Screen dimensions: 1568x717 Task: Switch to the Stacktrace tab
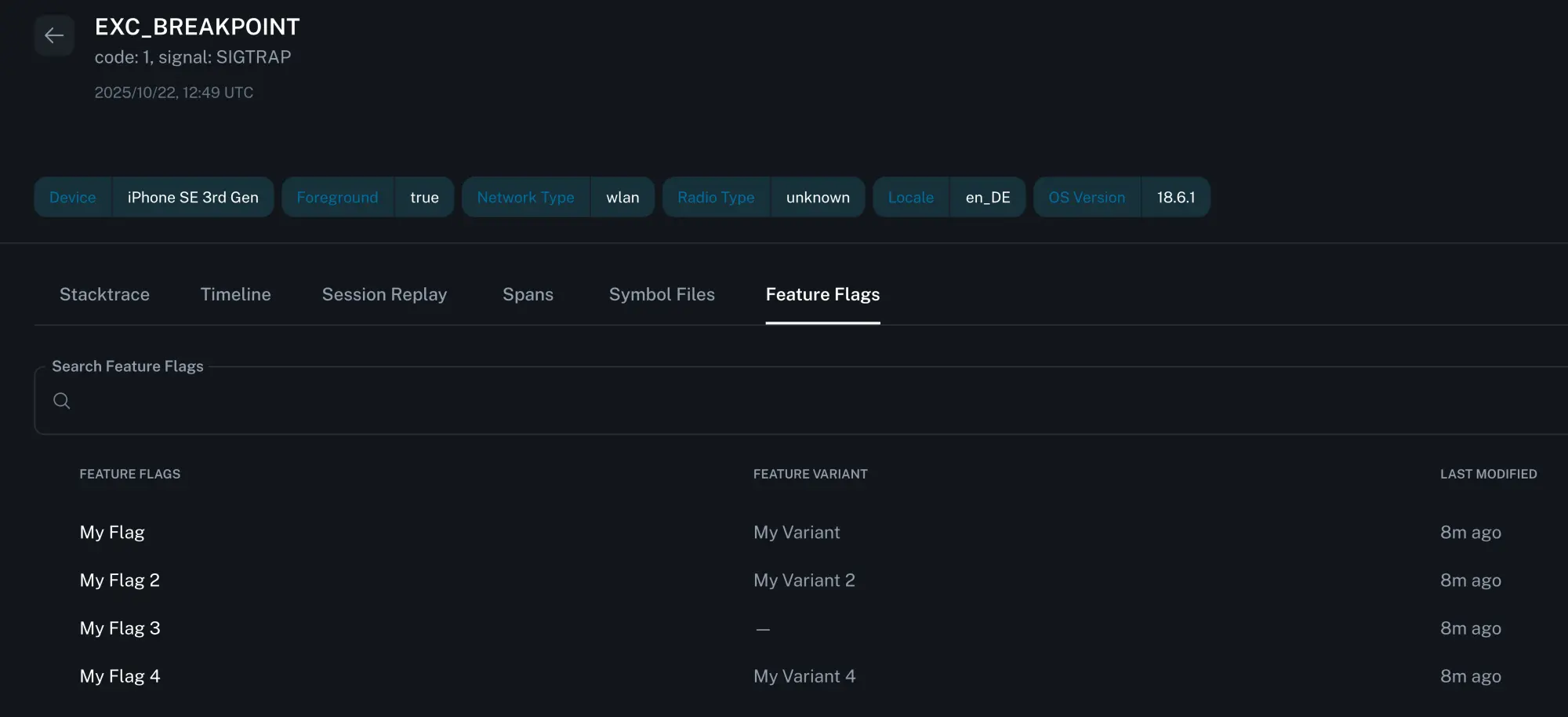(x=104, y=294)
